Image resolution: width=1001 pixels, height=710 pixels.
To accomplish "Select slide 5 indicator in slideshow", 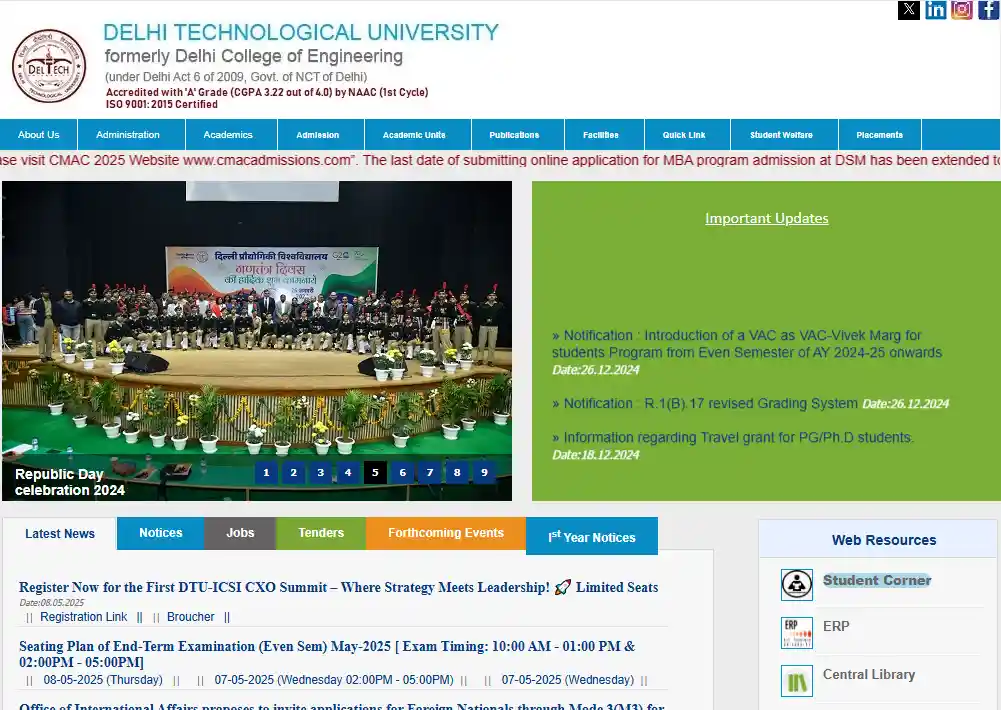I will pos(375,473).
